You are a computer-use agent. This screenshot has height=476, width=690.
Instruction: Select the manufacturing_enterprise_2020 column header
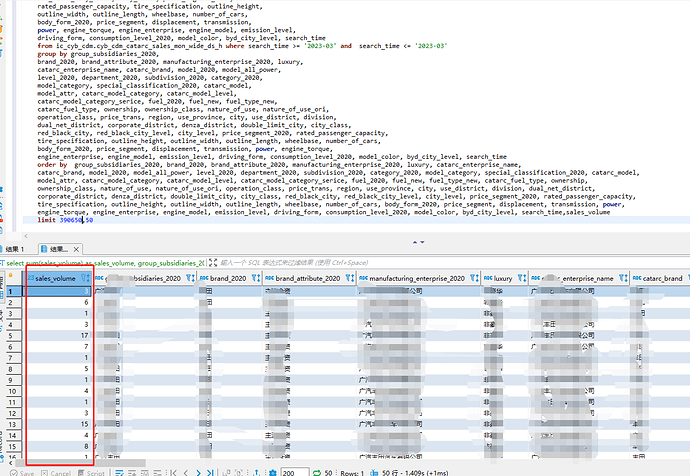(417, 278)
